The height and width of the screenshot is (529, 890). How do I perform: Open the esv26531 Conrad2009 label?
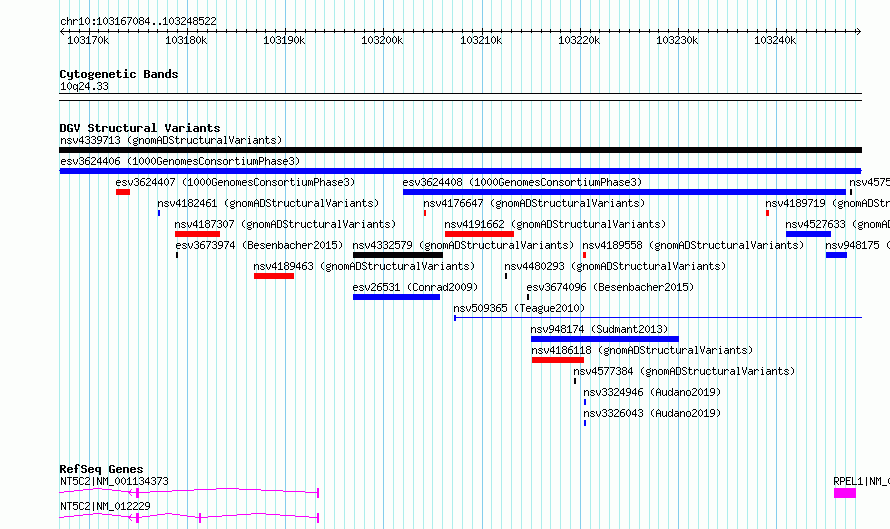(415, 287)
